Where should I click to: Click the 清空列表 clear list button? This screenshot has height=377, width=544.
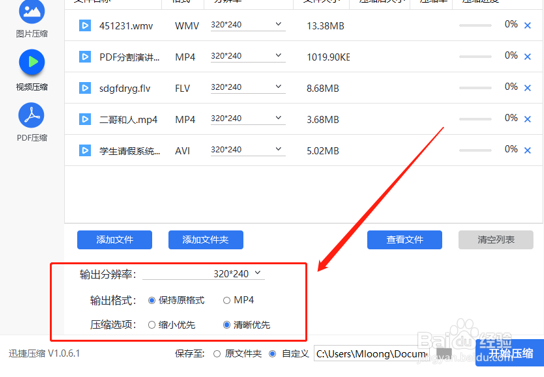tap(496, 240)
